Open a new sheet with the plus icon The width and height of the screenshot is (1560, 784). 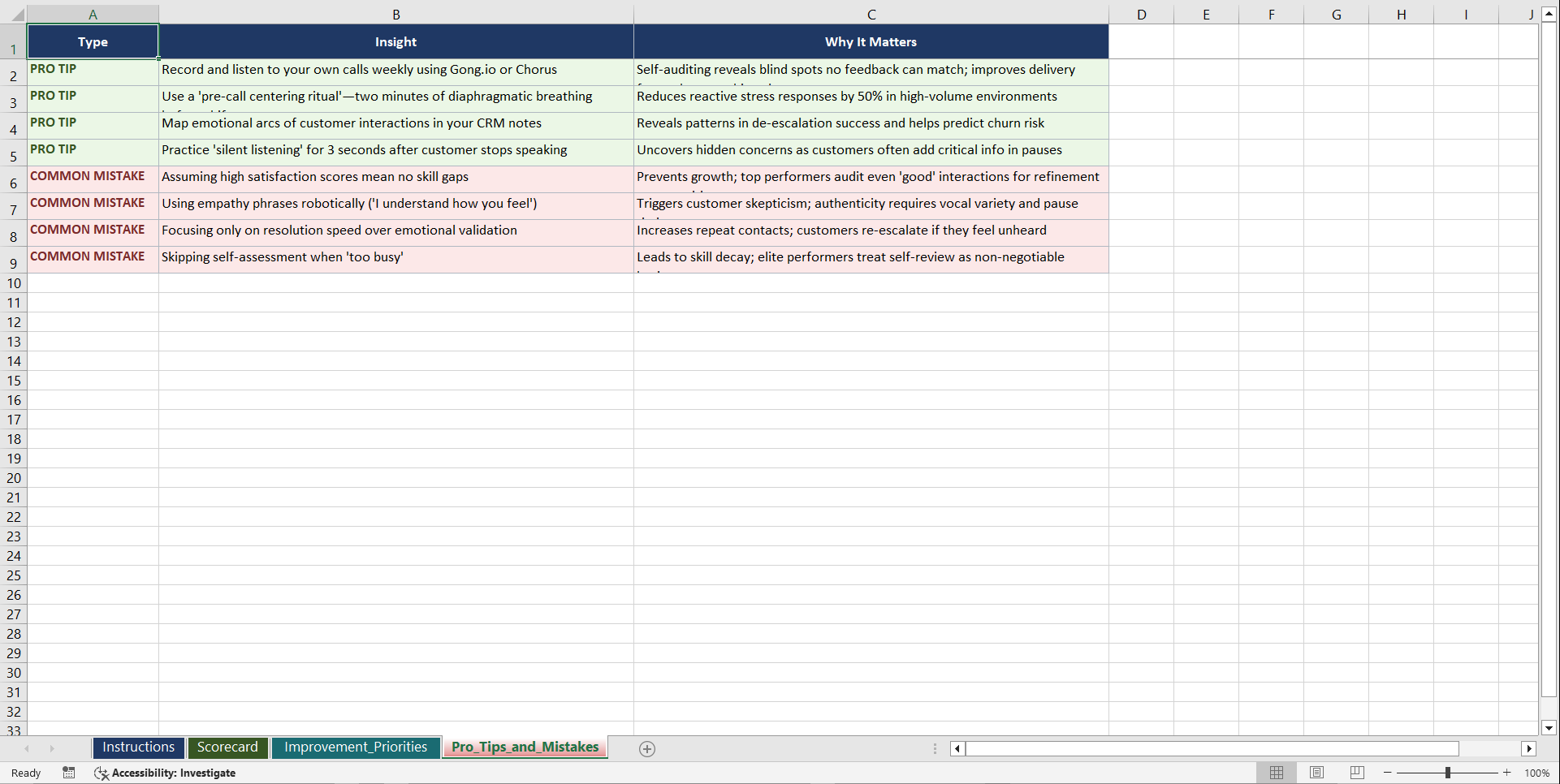click(x=646, y=748)
